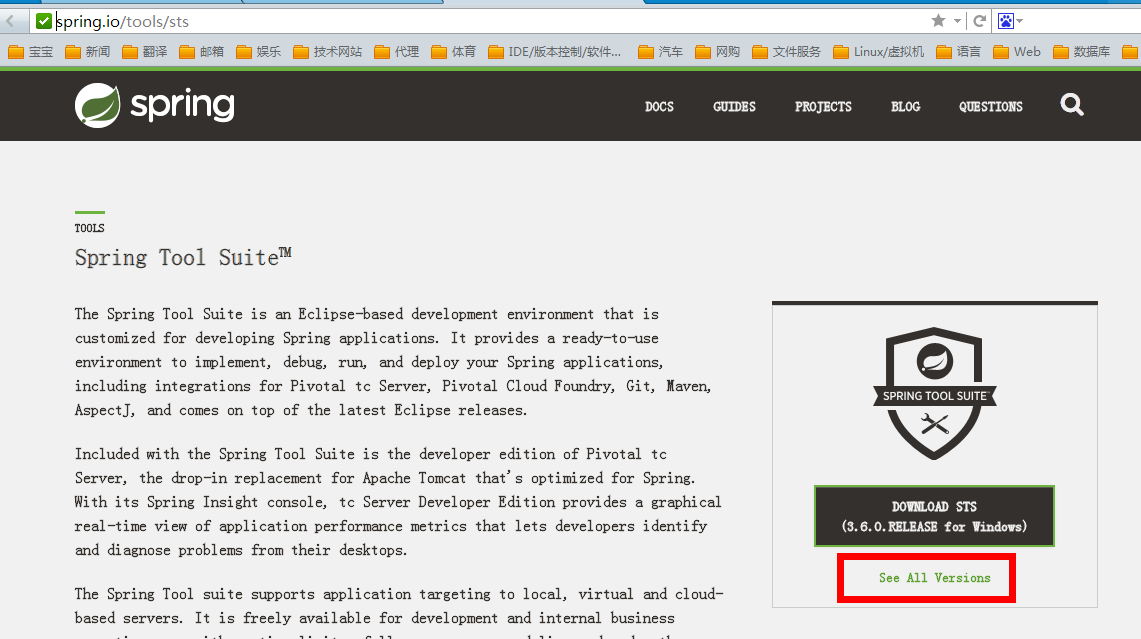Screen dimensions: 1141x639
Task: Open the 新闻 bookmark folder
Action: pyautogui.click(x=87, y=52)
